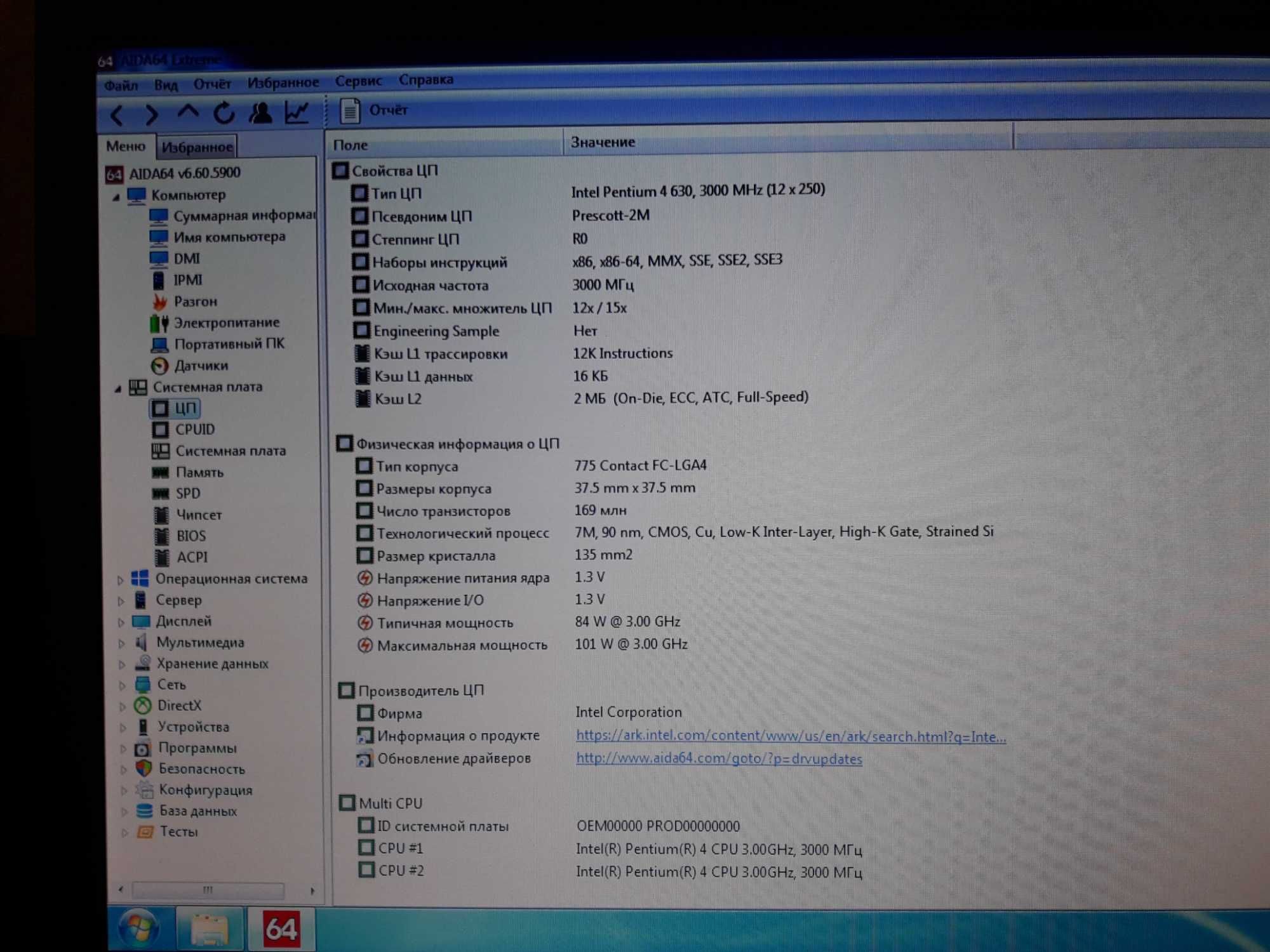The width and height of the screenshot is (1270, 952).
Task: Click the Поле column header
Action: point(444,145)
